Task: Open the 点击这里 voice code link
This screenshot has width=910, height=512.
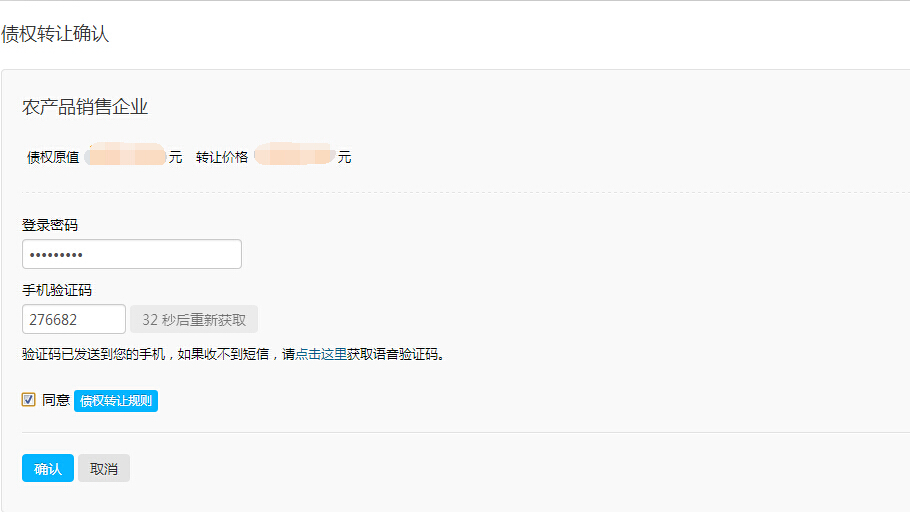Action: [x=320, y=354]
